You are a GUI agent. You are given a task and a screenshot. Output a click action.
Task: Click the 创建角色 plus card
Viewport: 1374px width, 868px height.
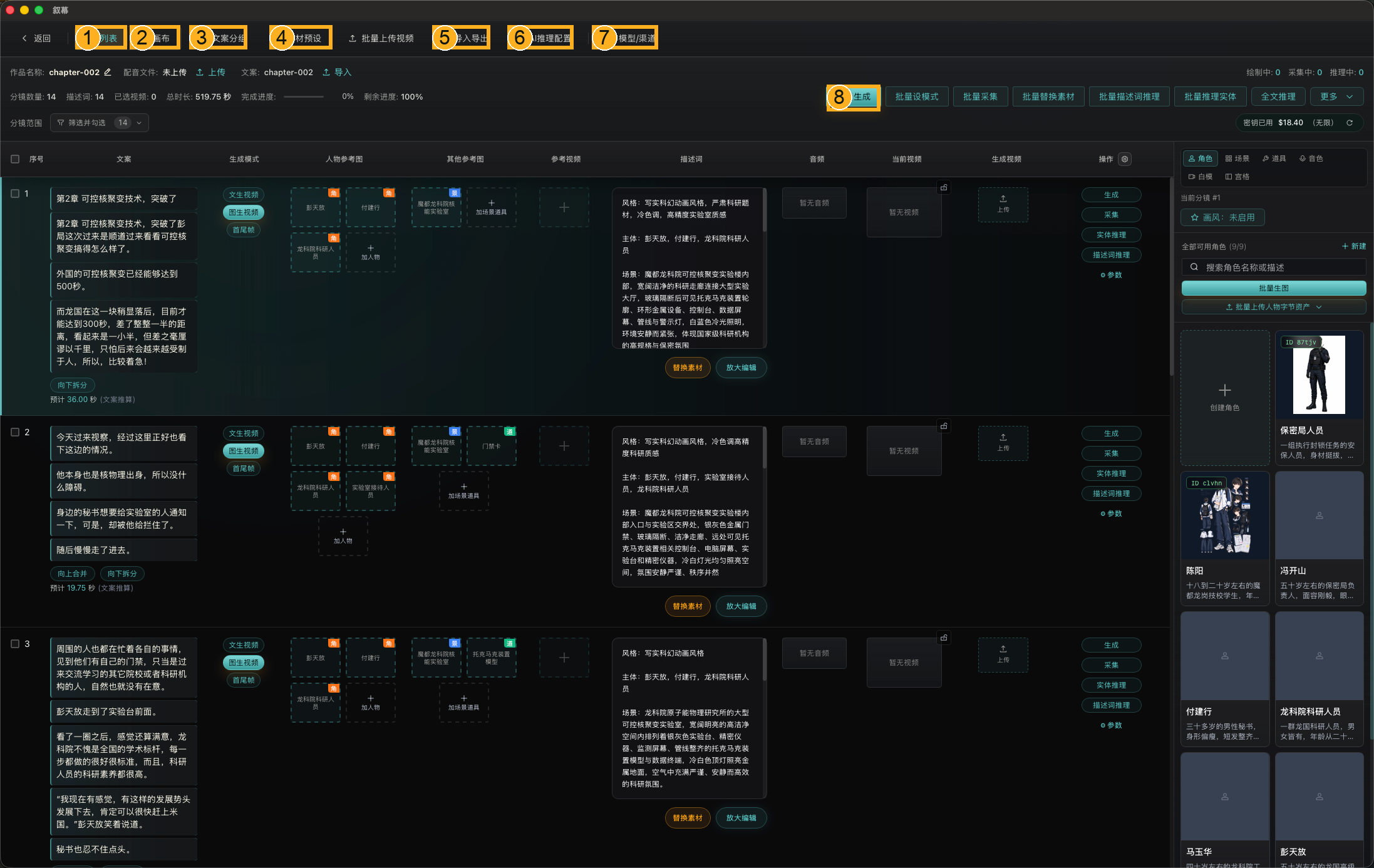click(x=1224, y=398)
